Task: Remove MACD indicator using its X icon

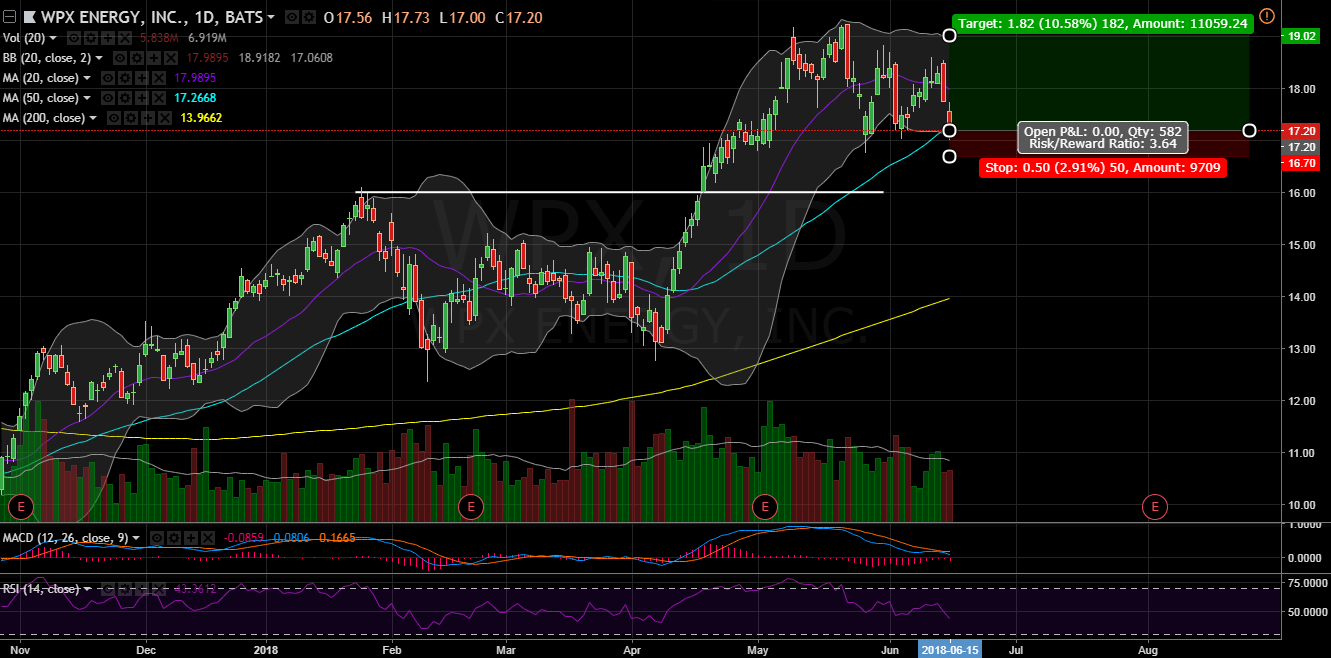Action: pos(208,538)
